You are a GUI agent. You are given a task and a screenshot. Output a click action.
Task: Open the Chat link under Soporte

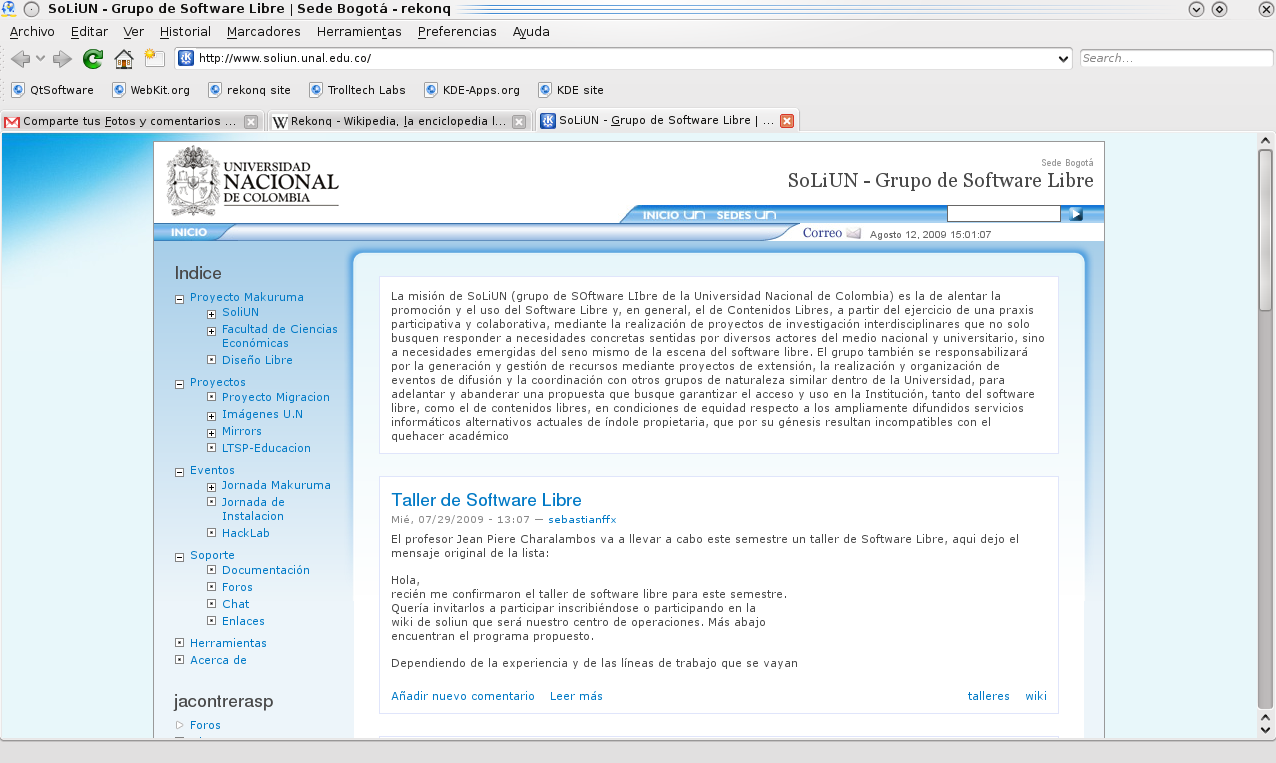236,604
